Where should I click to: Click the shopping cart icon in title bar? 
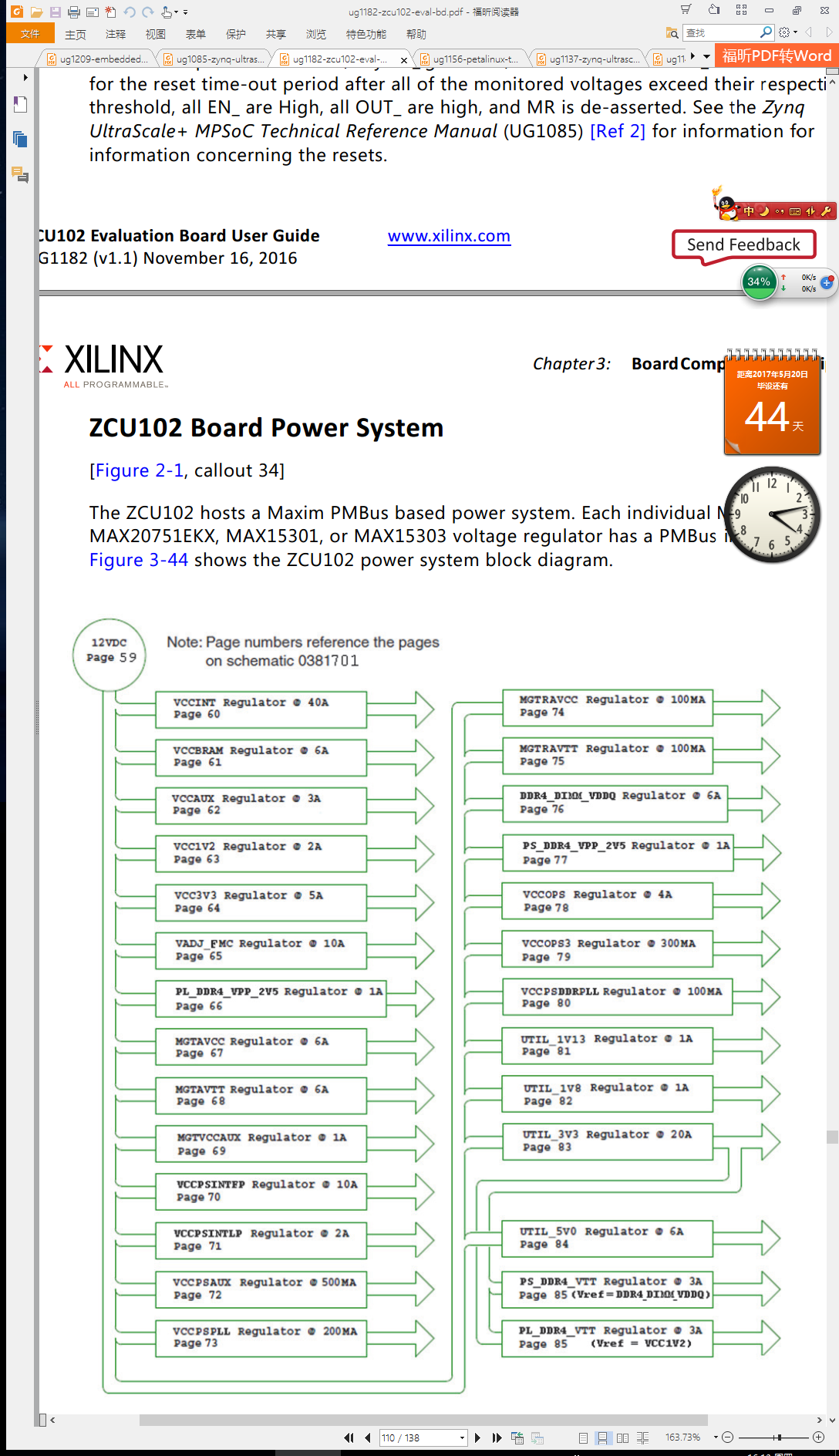(x=686, y=10)
